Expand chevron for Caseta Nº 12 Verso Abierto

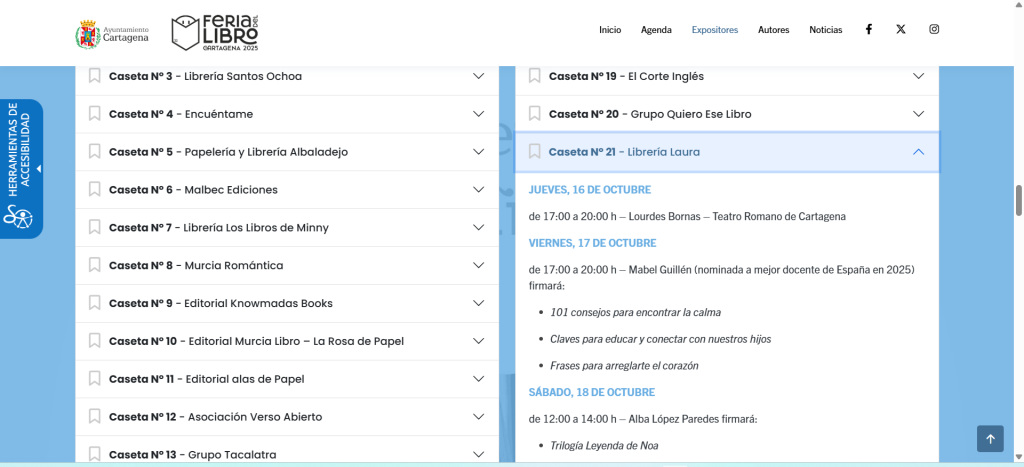(478, 417)
